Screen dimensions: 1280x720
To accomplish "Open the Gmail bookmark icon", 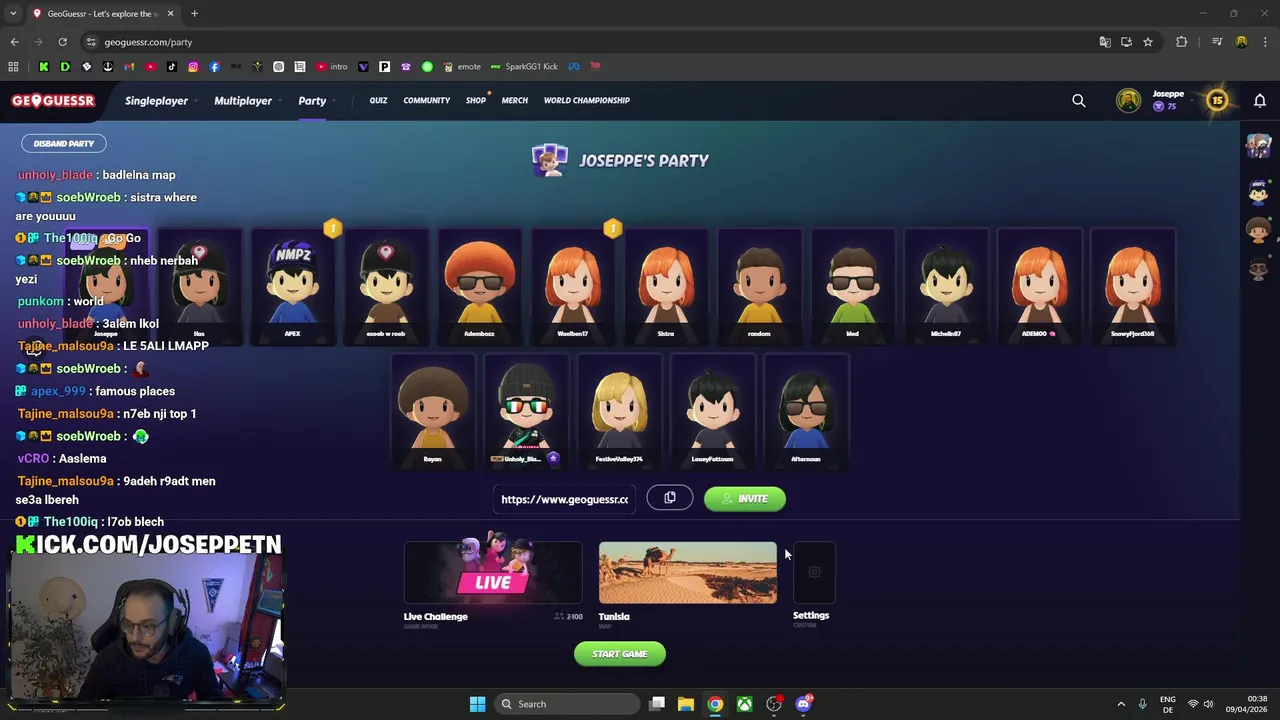I will 129,66.
